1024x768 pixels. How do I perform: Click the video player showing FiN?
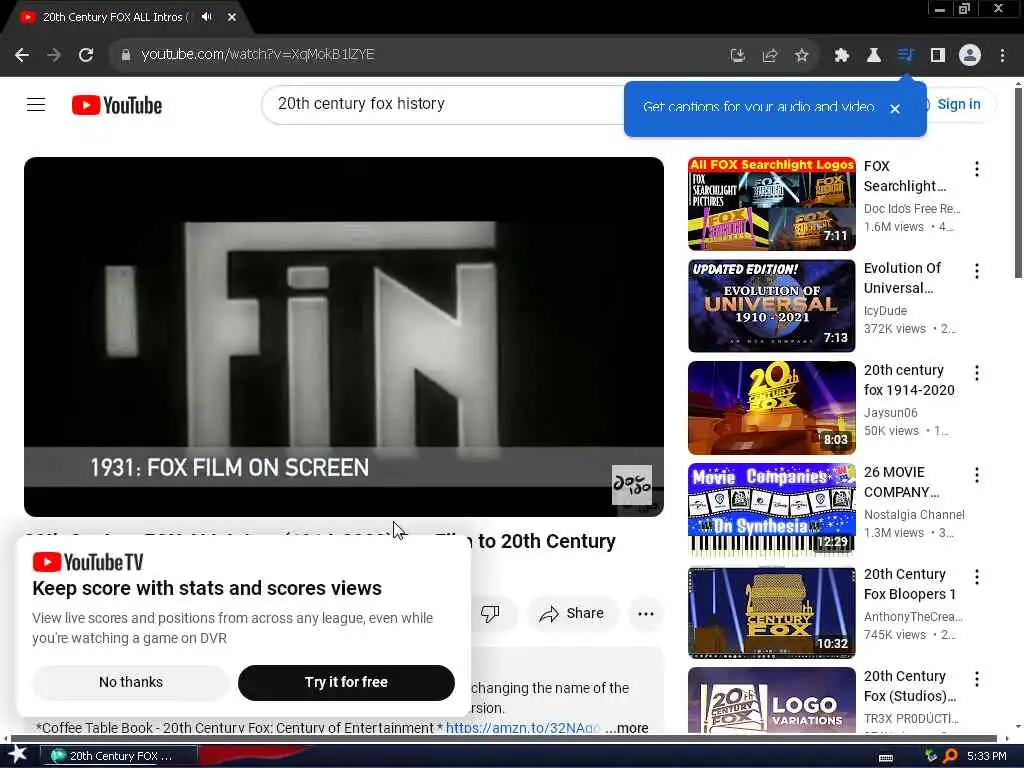point(344,336)
